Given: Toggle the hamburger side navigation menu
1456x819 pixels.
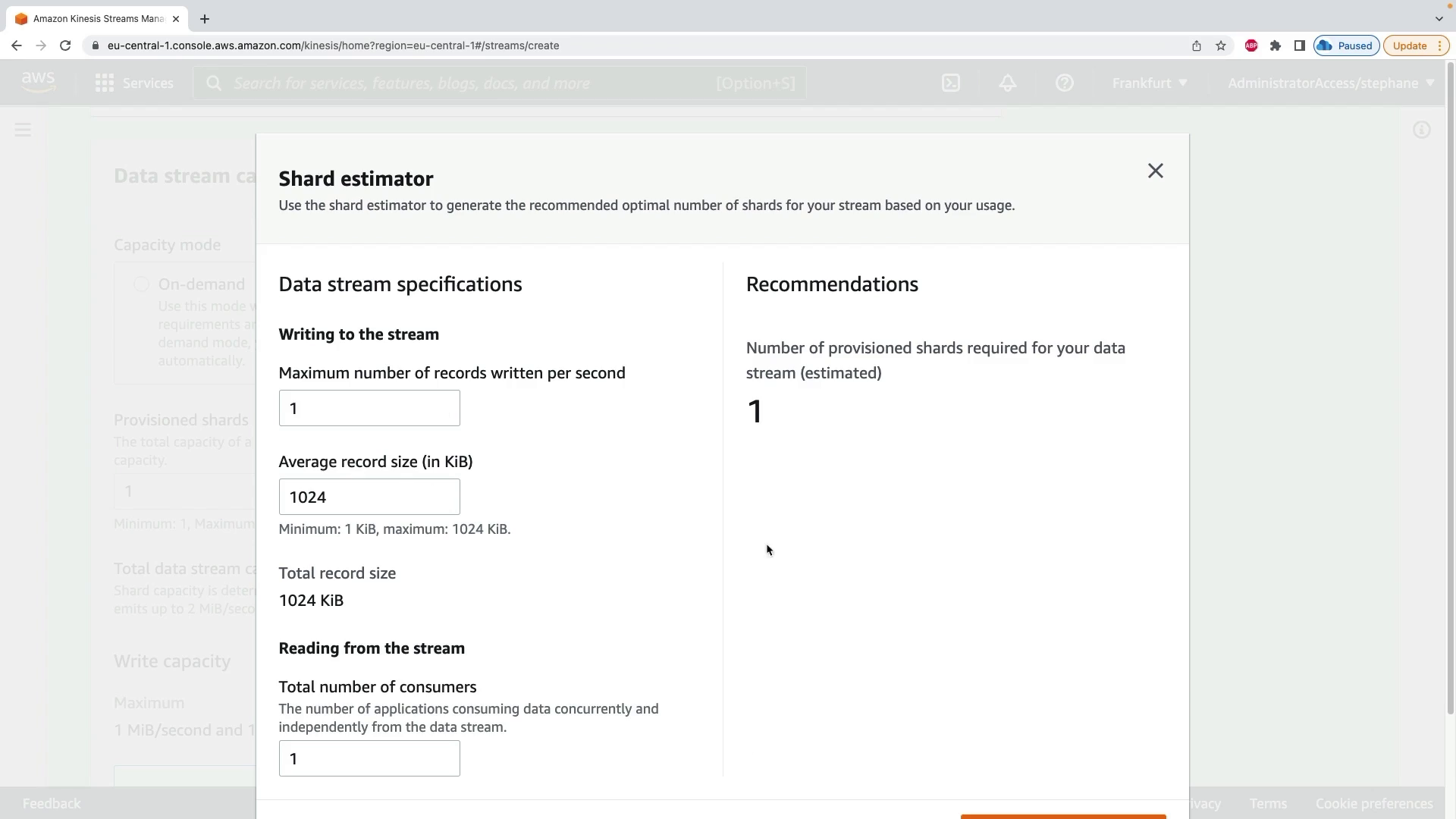Looking at the screenshot, I should 23,130.
